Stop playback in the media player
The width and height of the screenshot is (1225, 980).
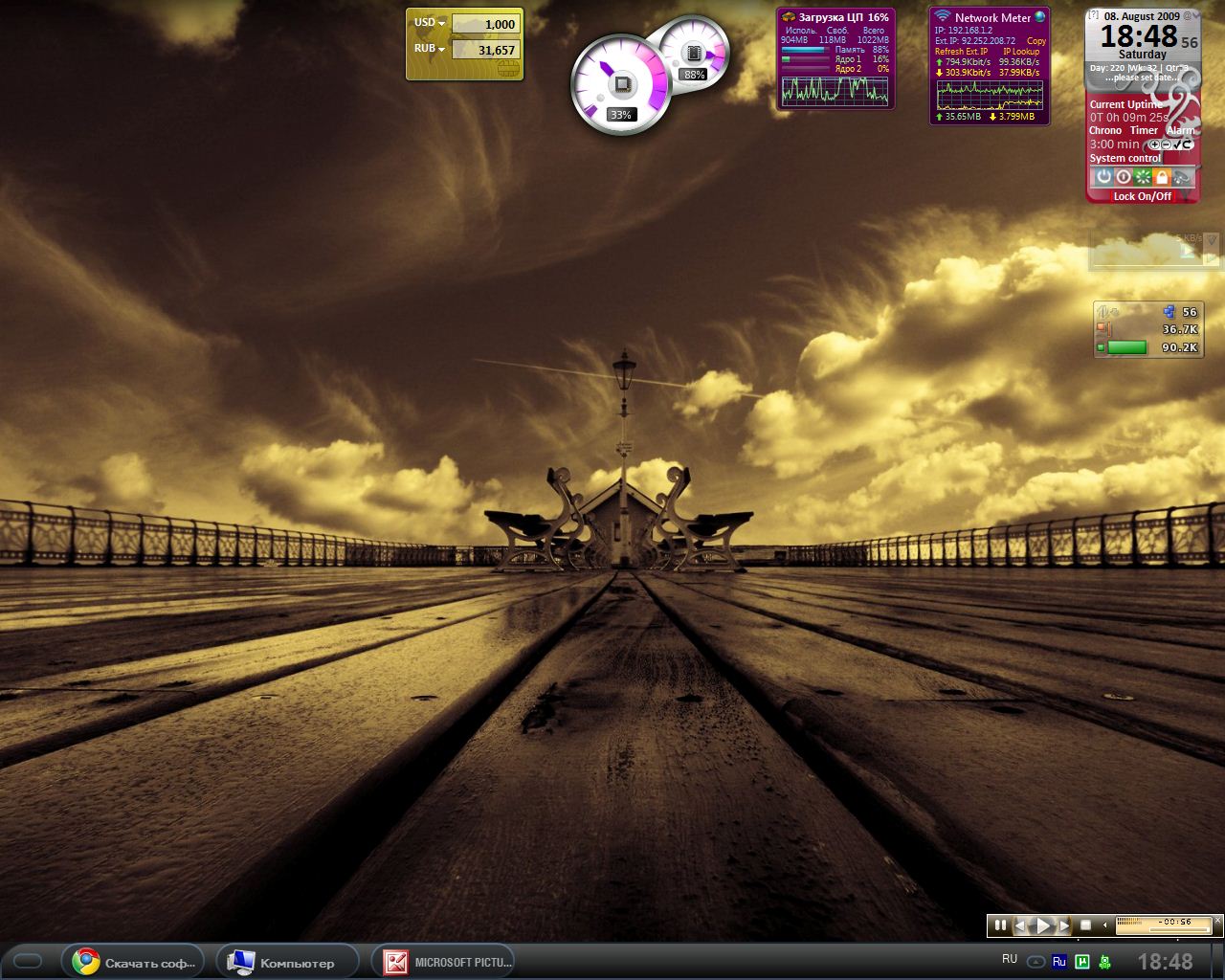(x=1085, y=924)
